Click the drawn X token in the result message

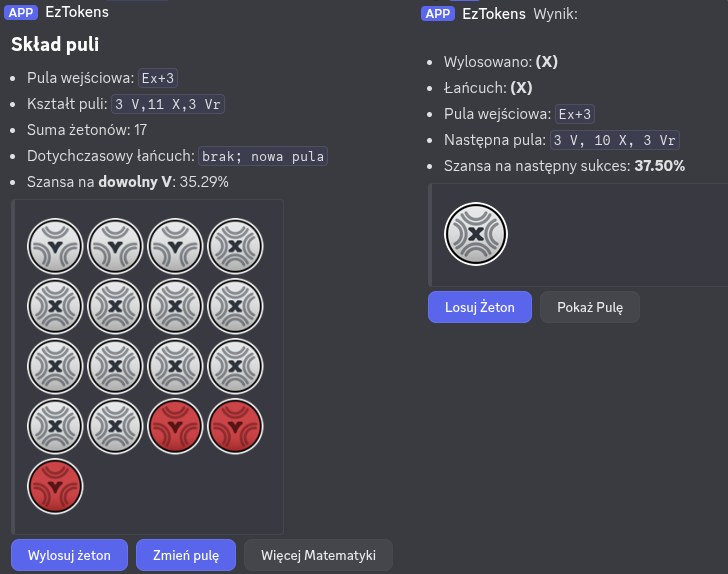[x=476, y=234]
